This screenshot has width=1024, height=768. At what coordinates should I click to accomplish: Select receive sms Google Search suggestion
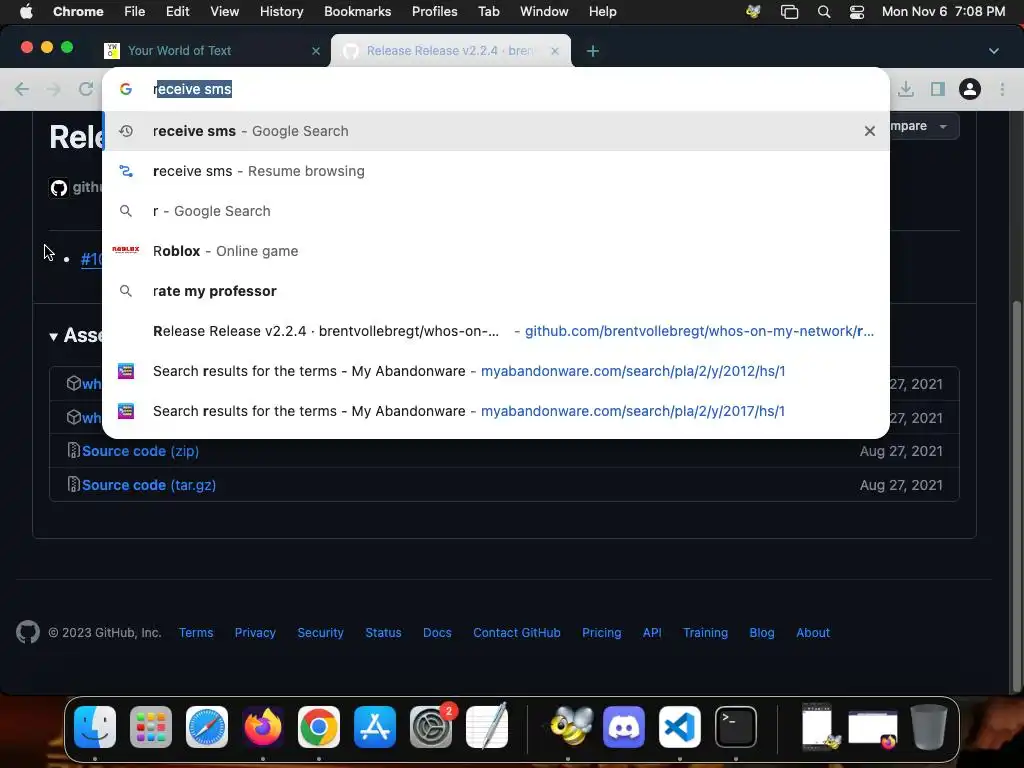click(x=496, y=131)
